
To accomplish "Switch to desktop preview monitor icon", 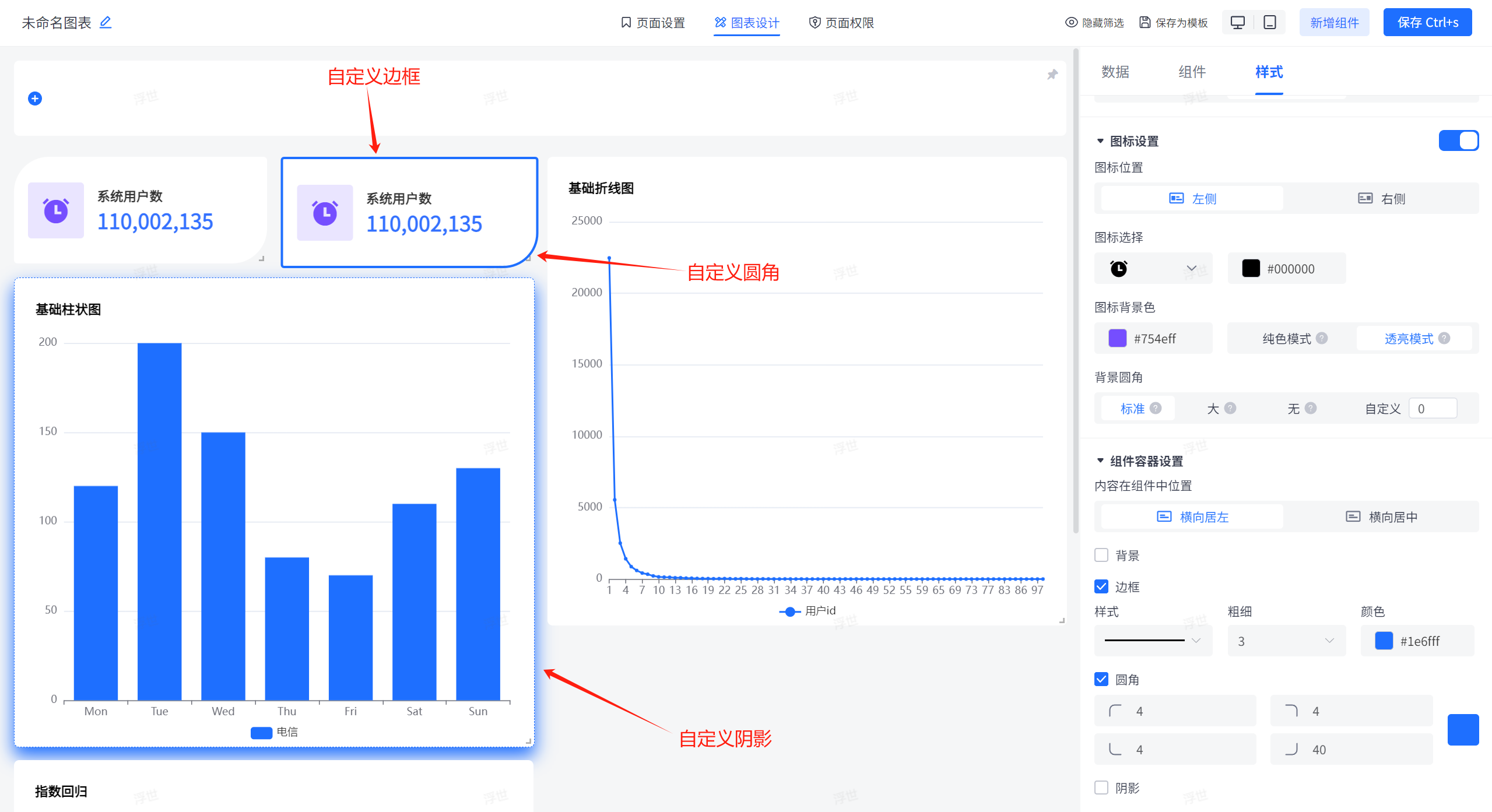I will (1237, 22).
